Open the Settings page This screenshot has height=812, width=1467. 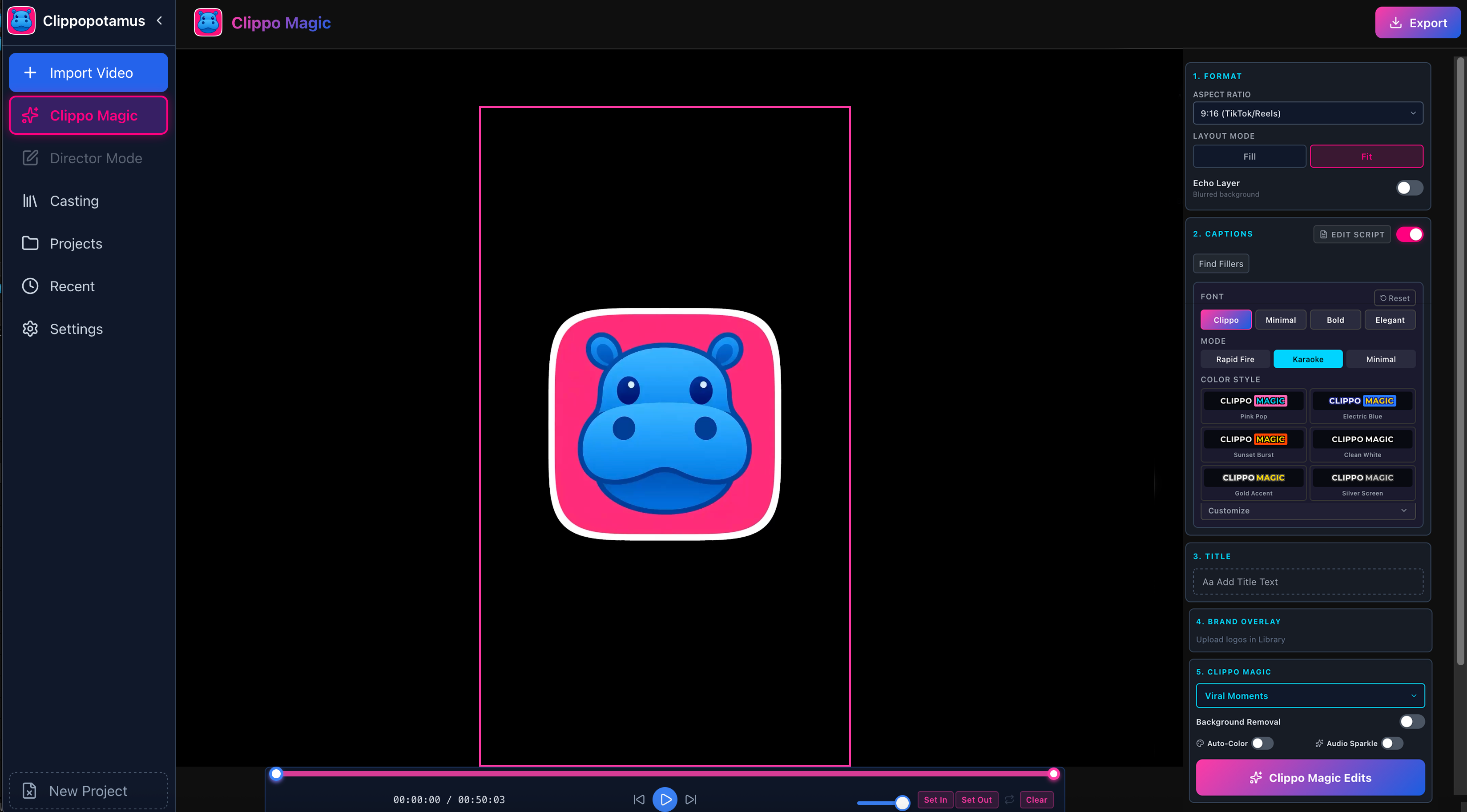[x=88, y=329]
